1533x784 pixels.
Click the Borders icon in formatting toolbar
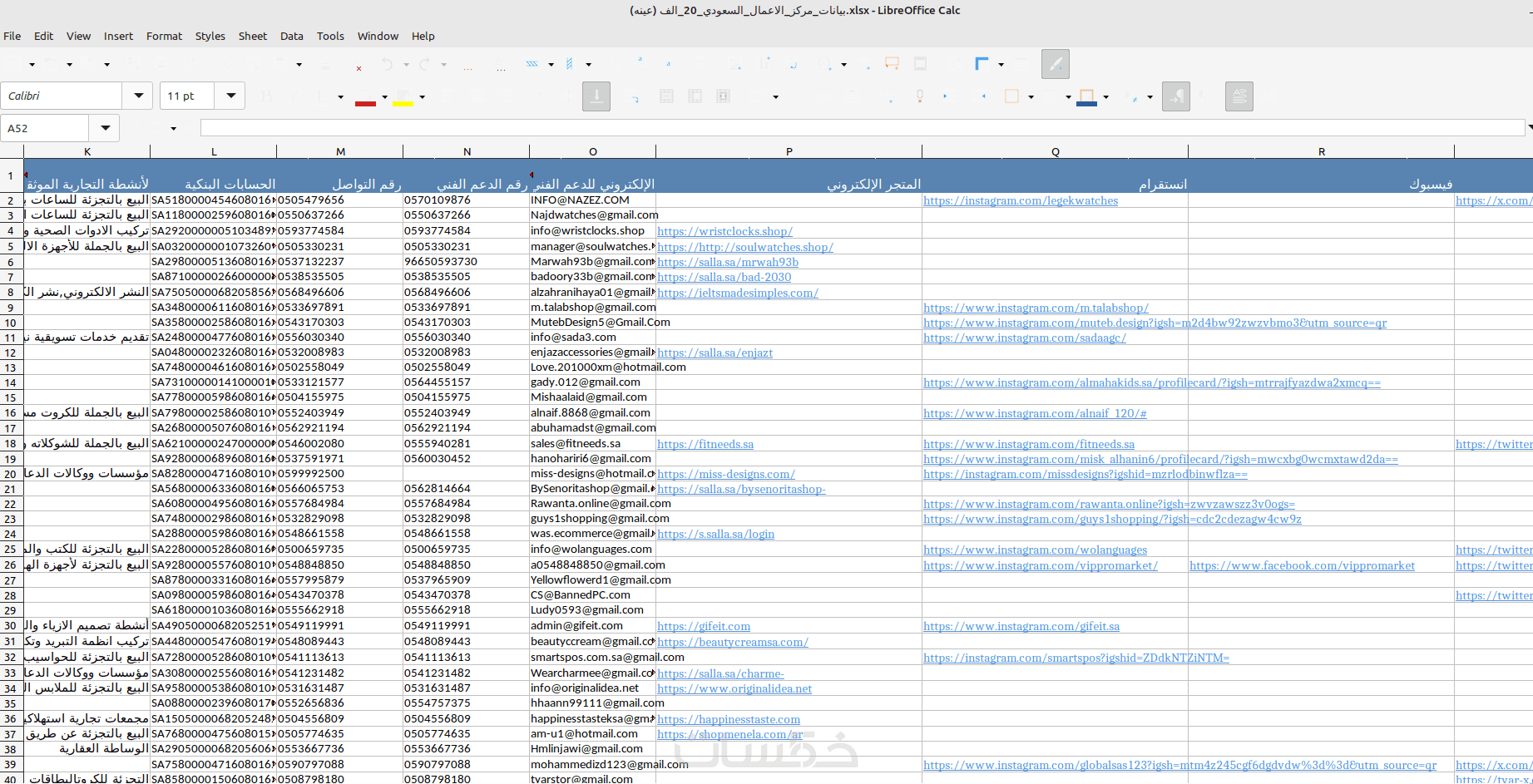[x=1012, y=96]
